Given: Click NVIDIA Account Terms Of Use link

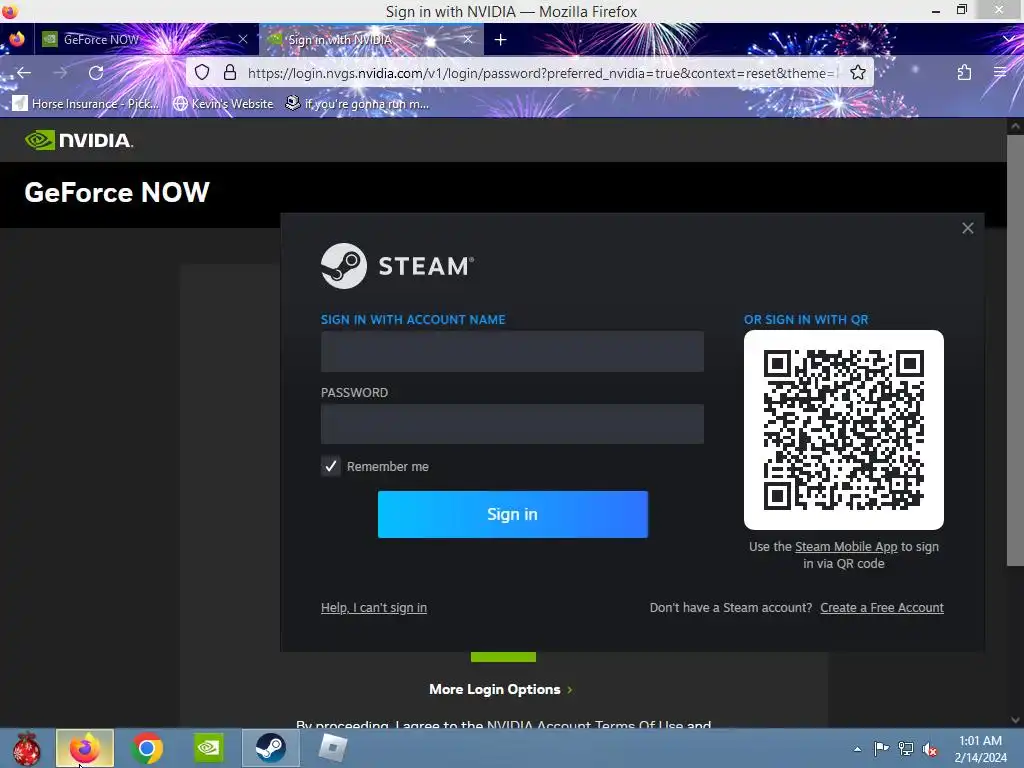Looking at the screenshot, I should pos(585,724).
